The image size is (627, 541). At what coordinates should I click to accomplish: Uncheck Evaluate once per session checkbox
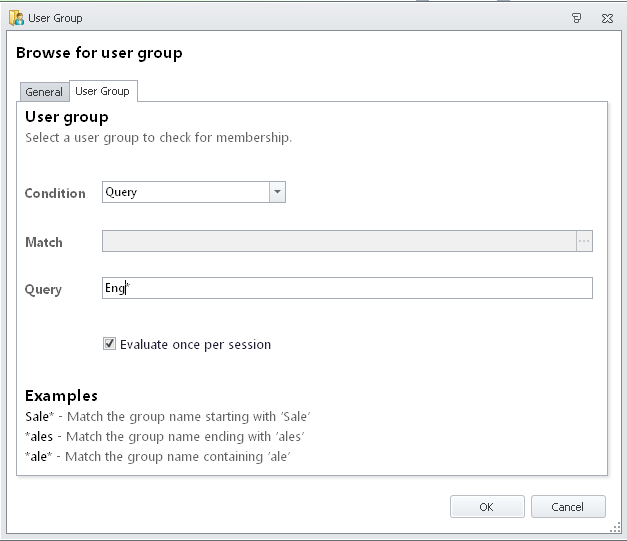pyautogui.click(x=109, y=343)
